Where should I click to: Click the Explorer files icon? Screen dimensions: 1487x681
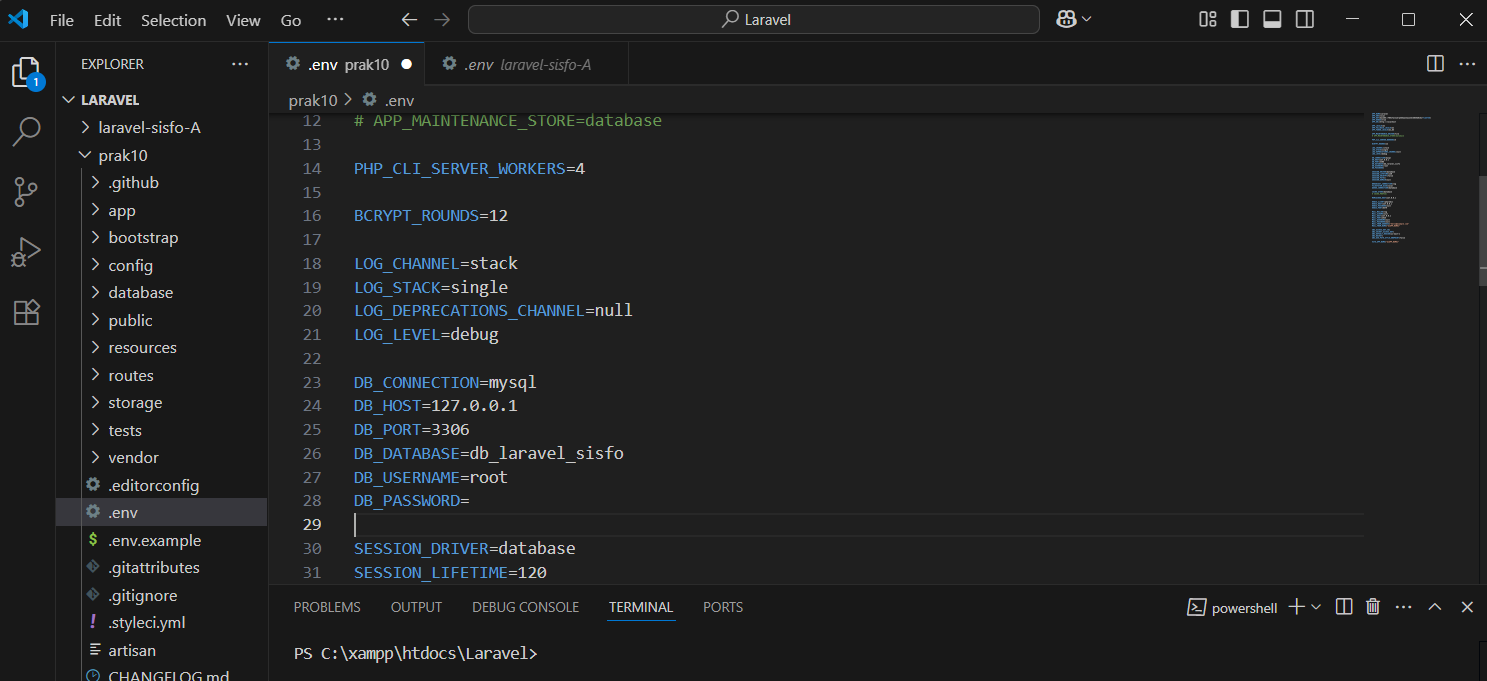click(x=26, y=72)
